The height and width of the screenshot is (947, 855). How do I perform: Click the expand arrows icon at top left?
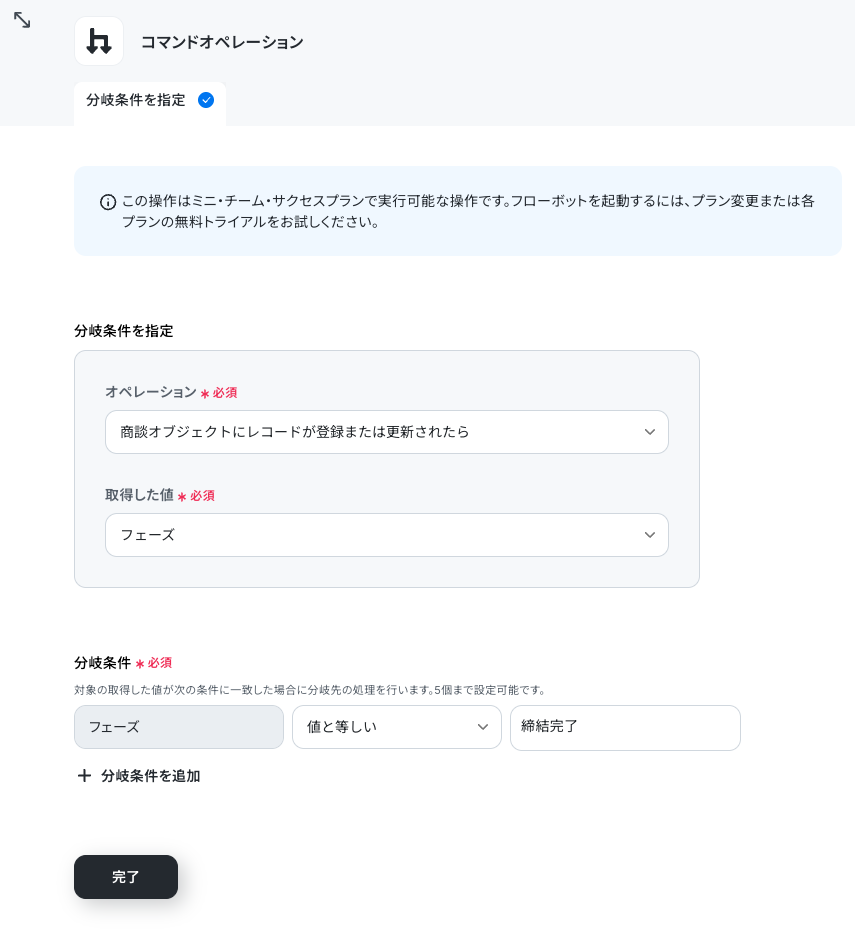[x=22, y=20]
